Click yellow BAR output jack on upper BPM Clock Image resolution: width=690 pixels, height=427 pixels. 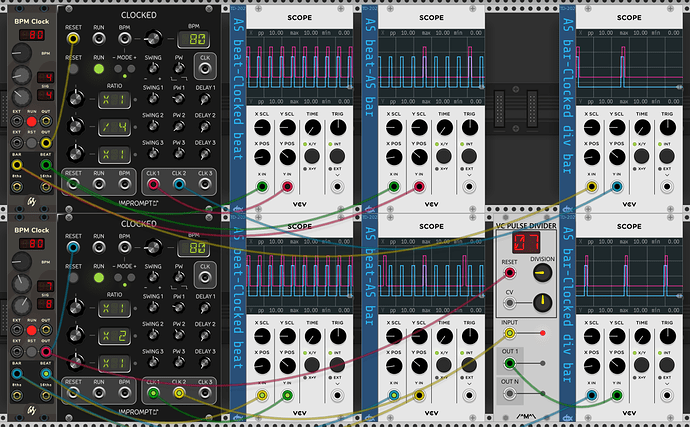tap(17, 165)
